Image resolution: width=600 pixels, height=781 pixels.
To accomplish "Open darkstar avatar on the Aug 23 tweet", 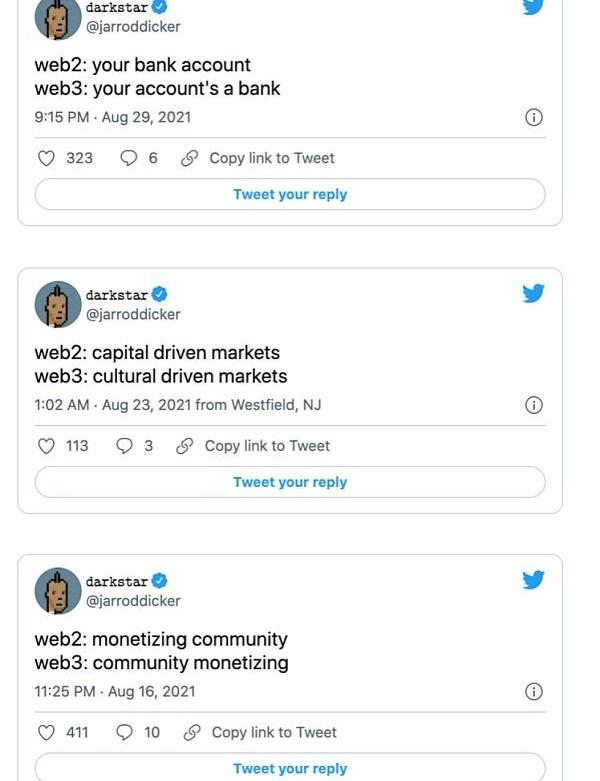I will click(x=58, y=304).
